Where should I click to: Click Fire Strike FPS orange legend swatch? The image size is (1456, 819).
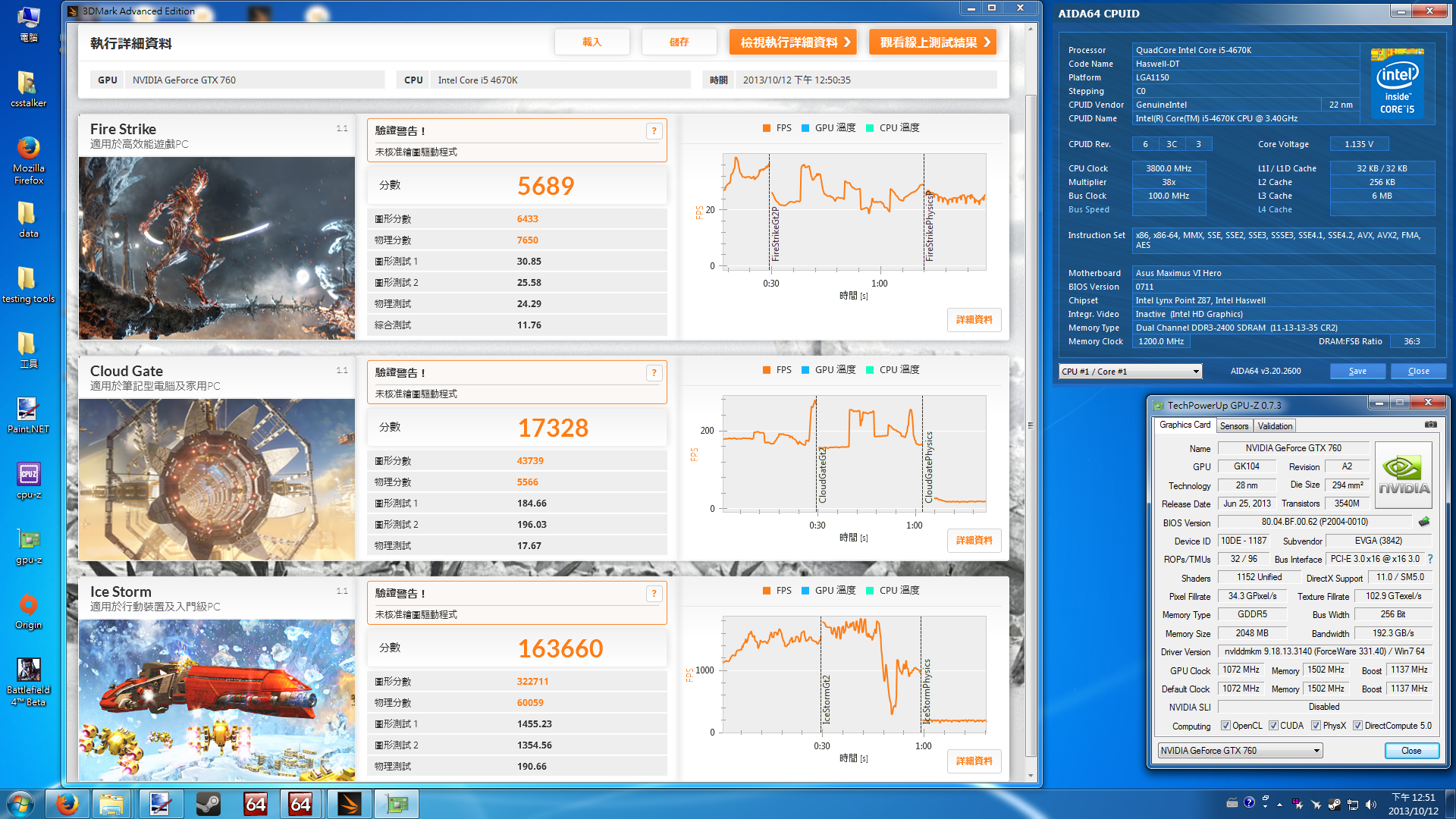(767, 128)
